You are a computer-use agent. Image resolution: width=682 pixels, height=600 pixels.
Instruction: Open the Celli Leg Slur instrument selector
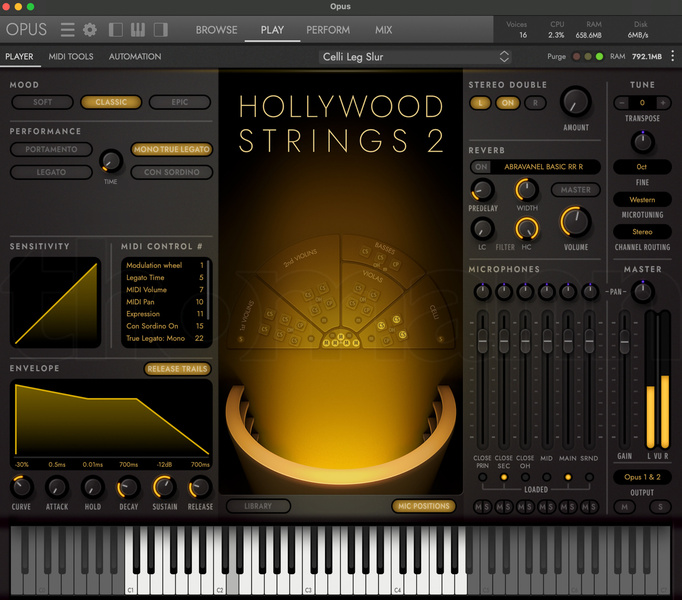pos(415,57)
